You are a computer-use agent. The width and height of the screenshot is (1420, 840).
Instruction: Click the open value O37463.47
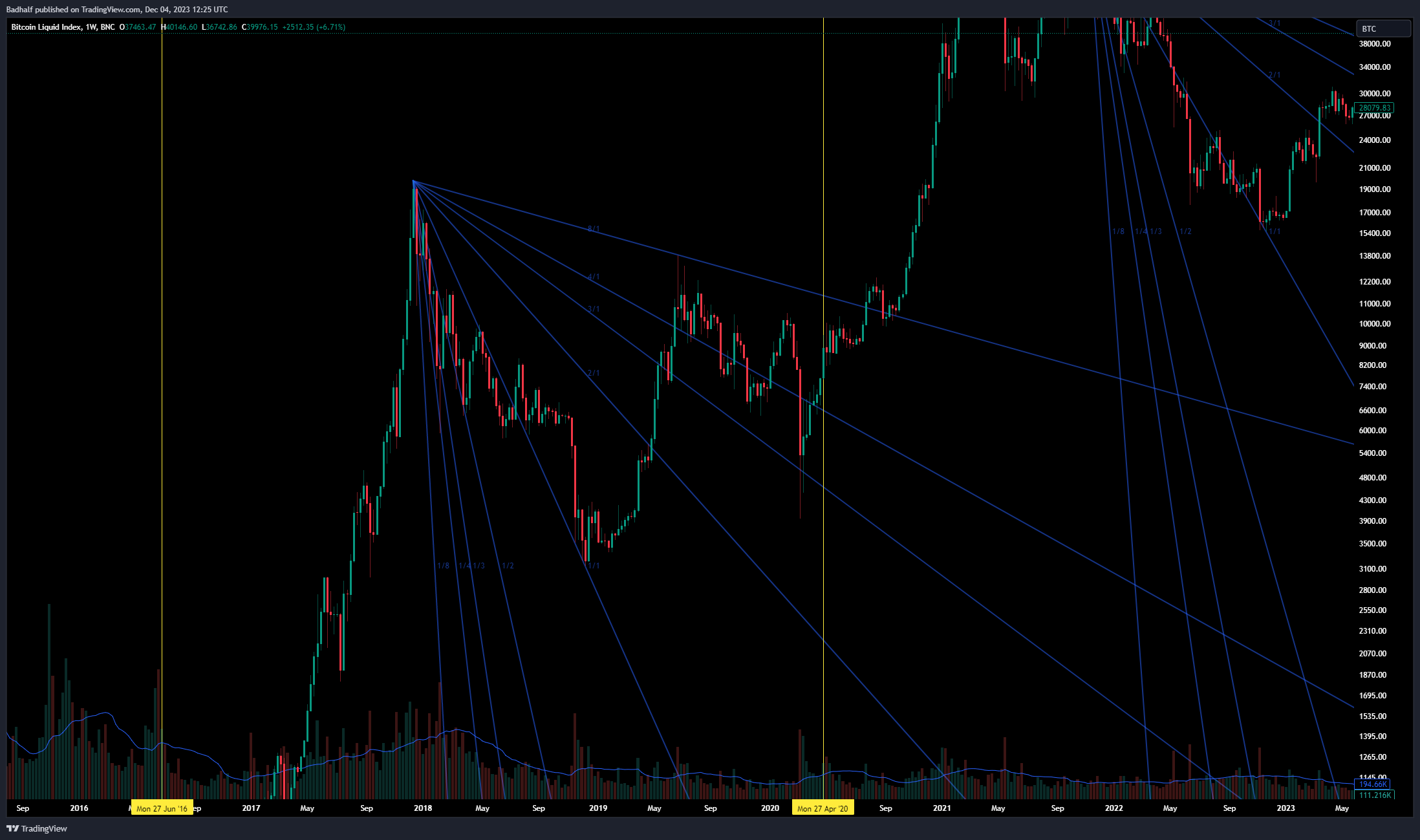[x=138, y=27]
